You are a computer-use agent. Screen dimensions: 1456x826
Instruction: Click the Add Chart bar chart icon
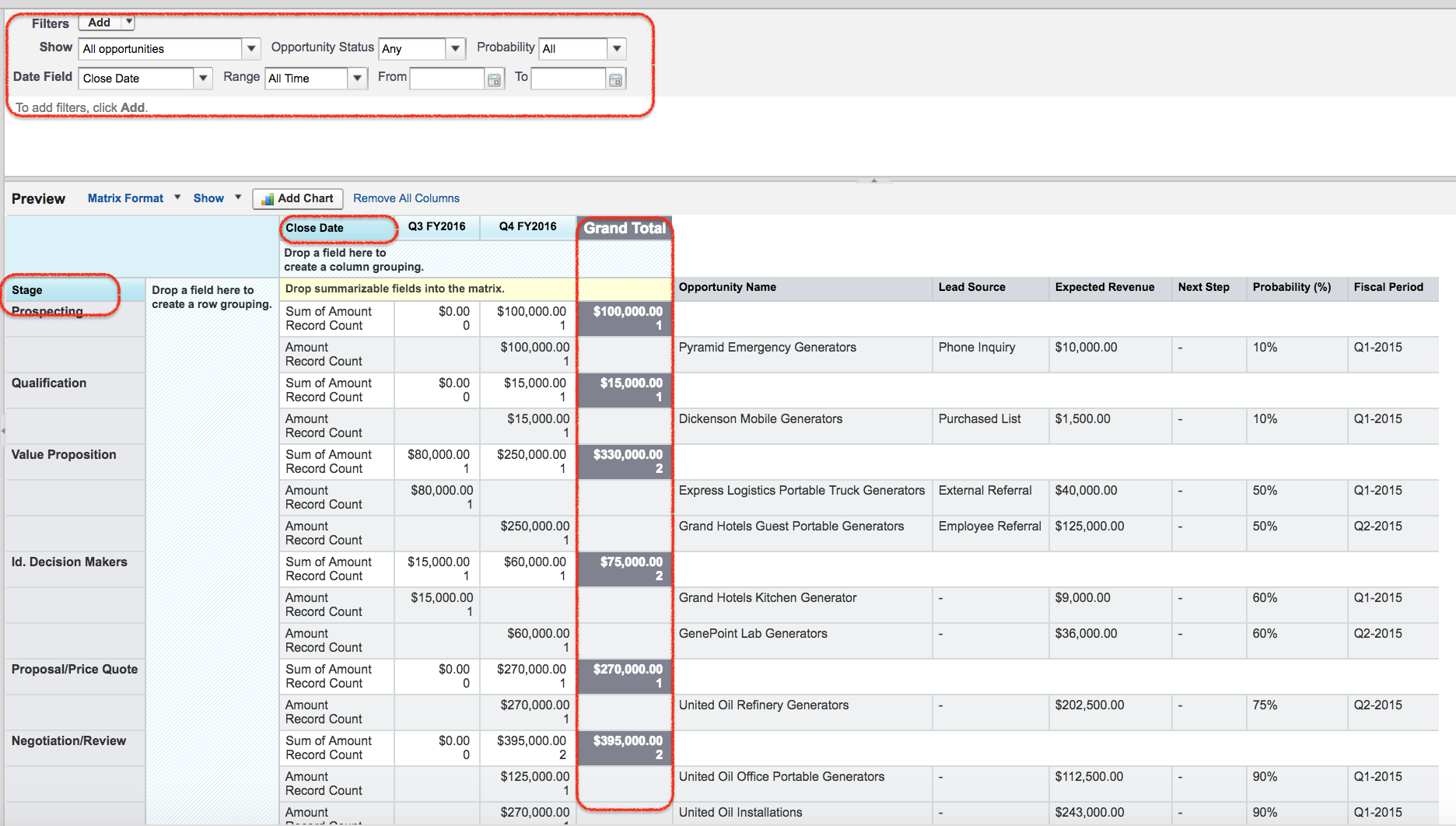tap(267, 198)
